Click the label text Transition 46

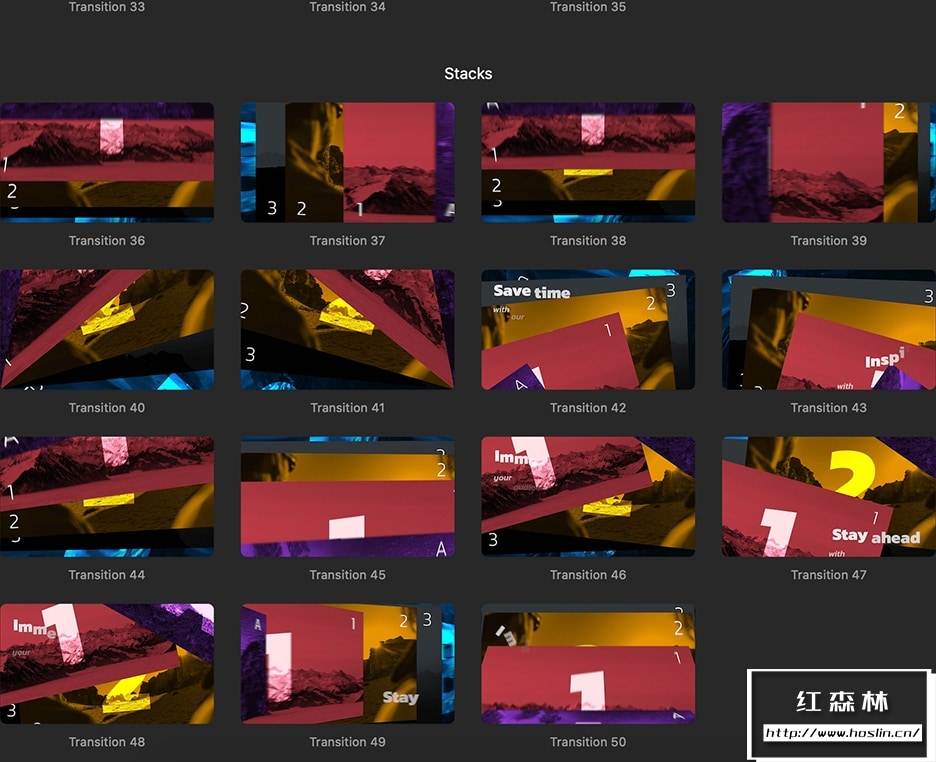coord(588,575)
